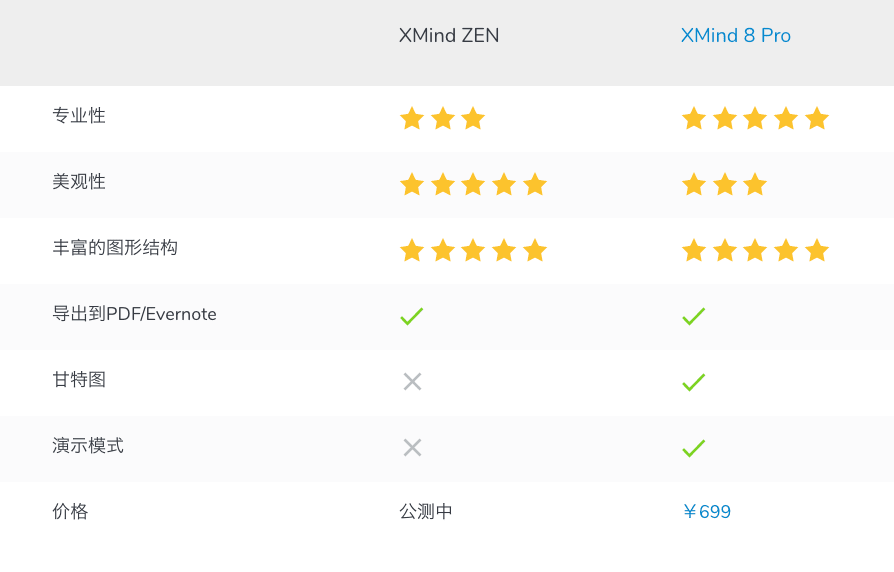Image resolution: width=894 pixels, height=572 pixels.
Task: Click fifth star of ZEN 美观性 rating
Action: 535,185
